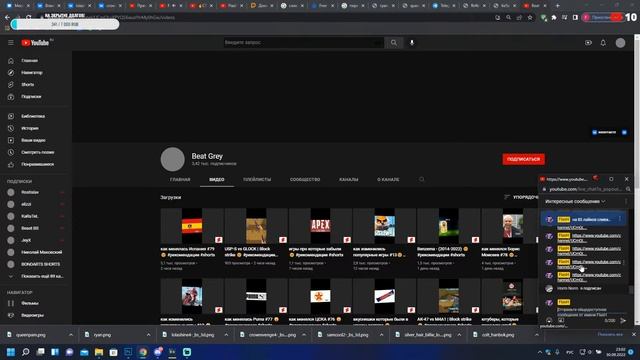Click the Windows Start button
Viewport: 640px width, 360px height.
click(x=11, y=352)
